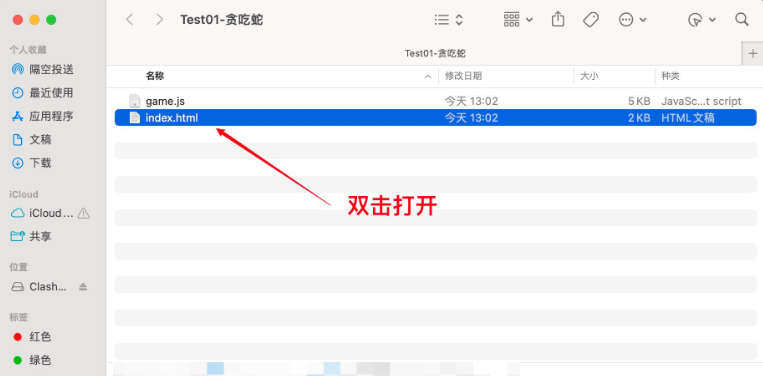Open 下载 in the sidebar
Screen dimensions: 763x376
40,163
